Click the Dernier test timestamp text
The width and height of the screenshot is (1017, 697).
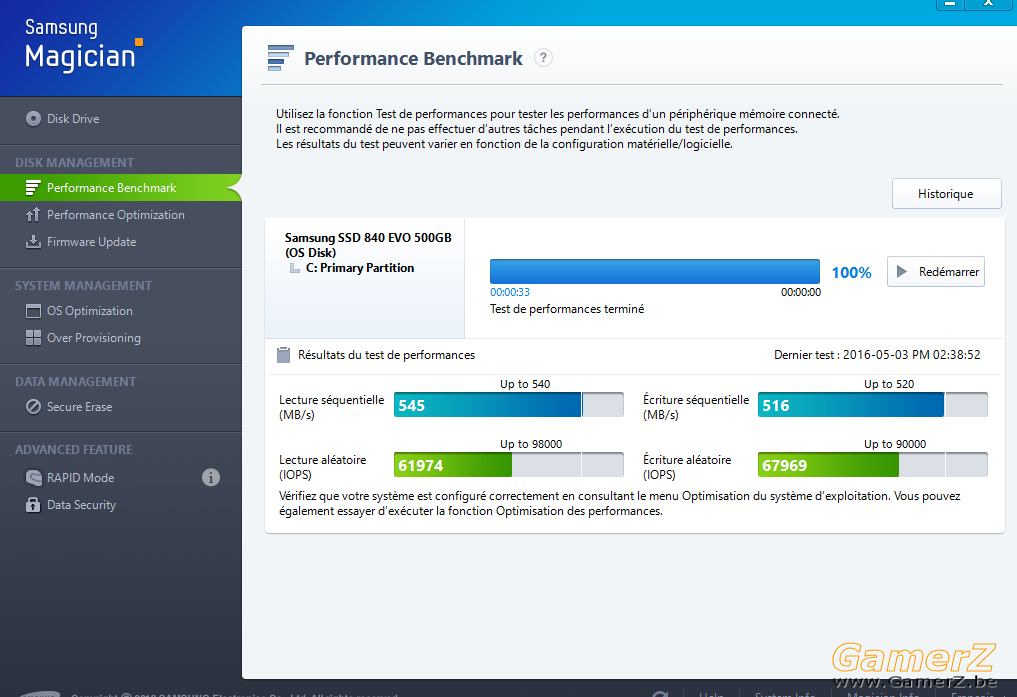(877, 355)
